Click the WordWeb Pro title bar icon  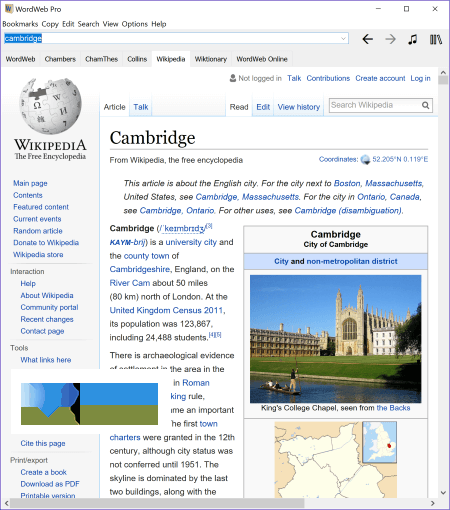coord(9,9)
